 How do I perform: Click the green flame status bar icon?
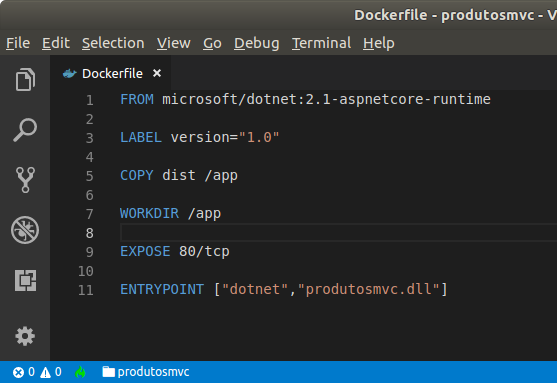tap(81, 372)
